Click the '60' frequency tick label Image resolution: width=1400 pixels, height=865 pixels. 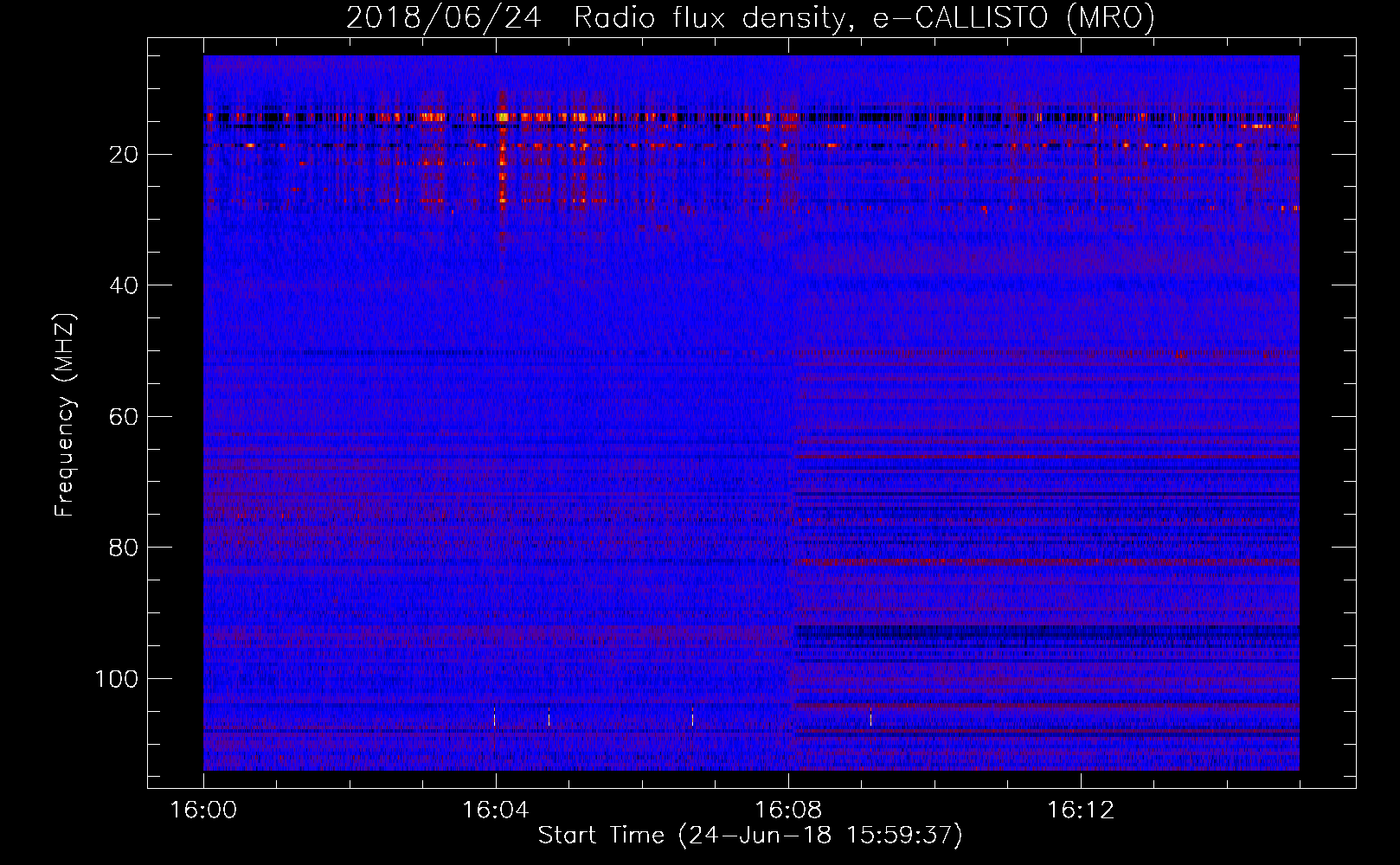coord(124,417)
